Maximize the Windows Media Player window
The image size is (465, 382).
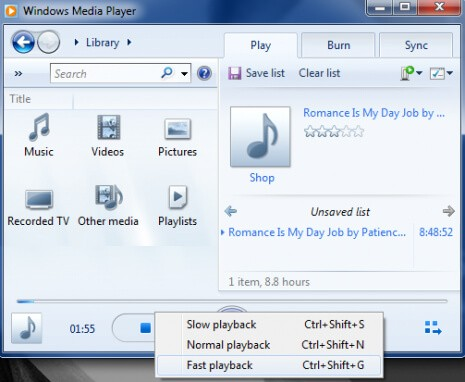[x=405, y=7]
